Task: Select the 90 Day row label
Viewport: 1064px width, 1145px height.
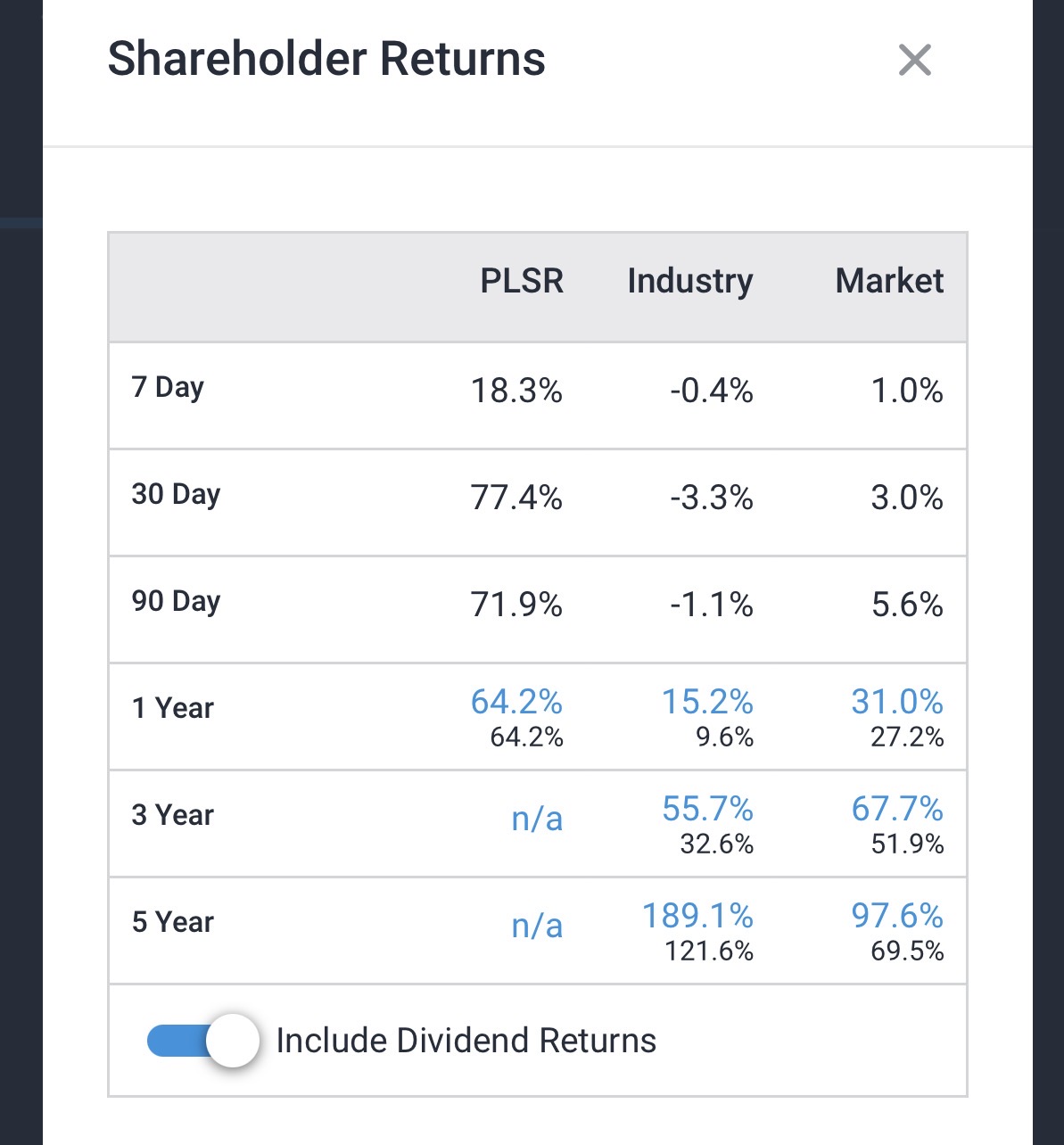Action: [x=176, y=602]
